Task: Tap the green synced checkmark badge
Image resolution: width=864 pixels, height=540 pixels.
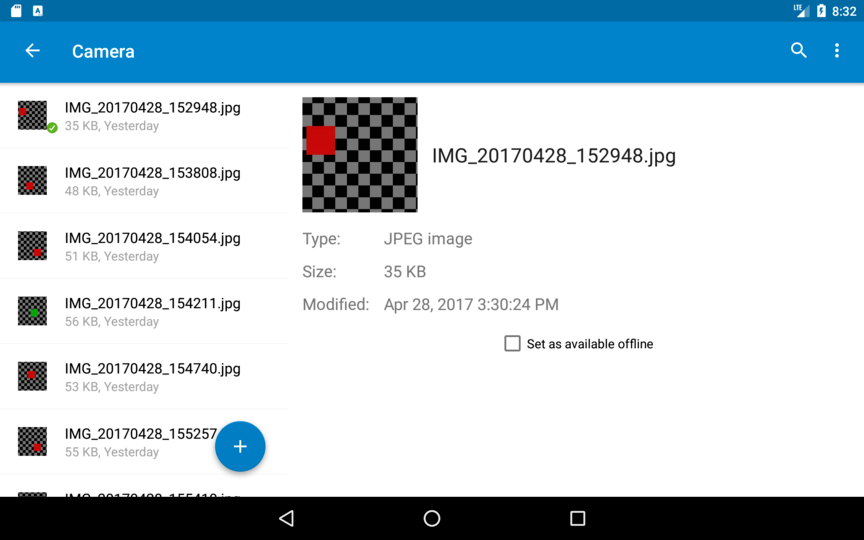Action: click(52, 128)
